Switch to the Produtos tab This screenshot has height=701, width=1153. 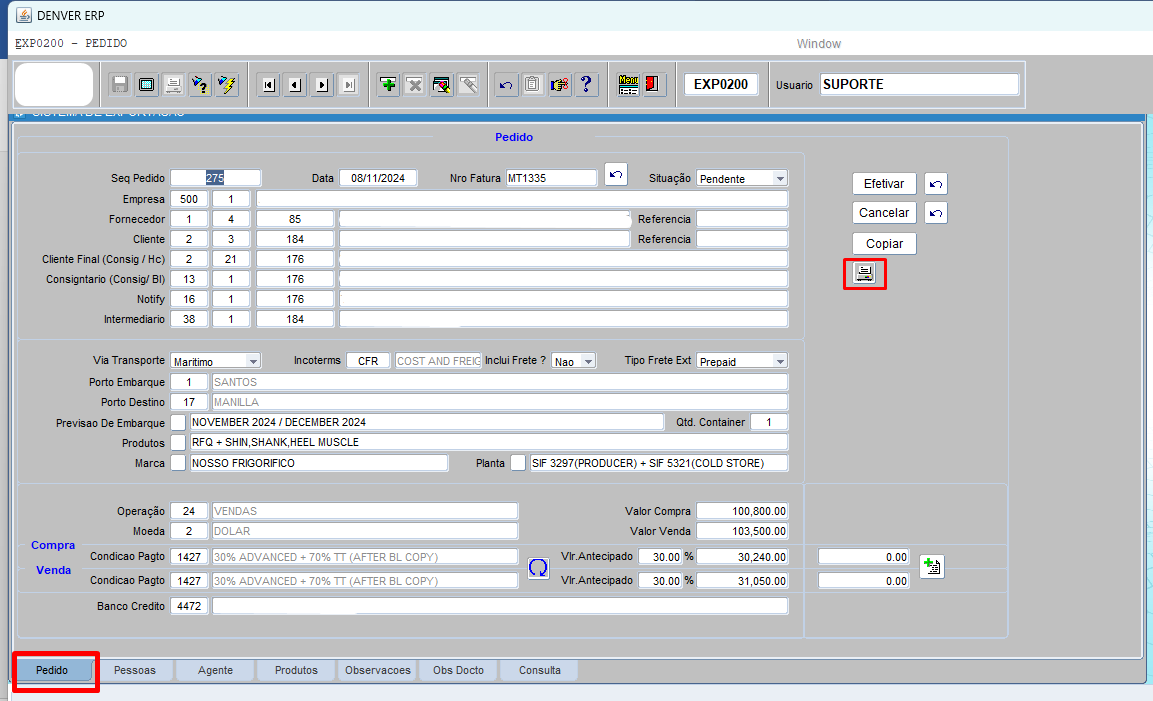click(x=296, y=670)
